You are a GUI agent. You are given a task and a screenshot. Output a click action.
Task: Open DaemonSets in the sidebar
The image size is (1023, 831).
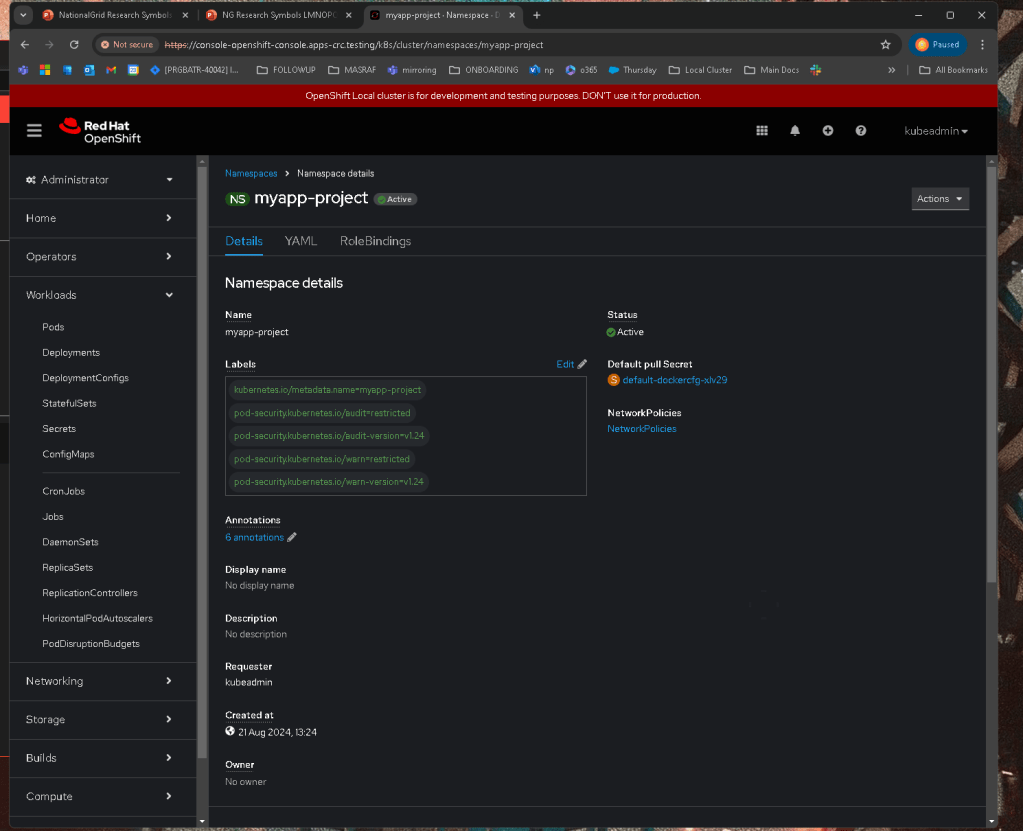70,542
